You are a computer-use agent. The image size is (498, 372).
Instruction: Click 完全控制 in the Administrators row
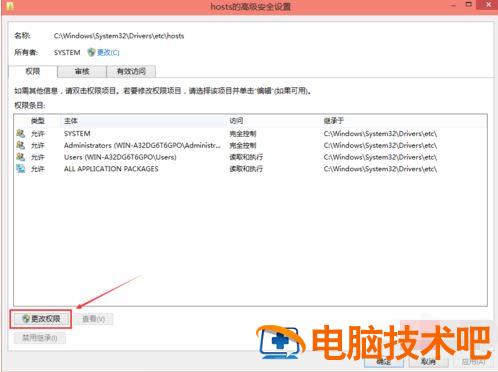pos(243,145)
